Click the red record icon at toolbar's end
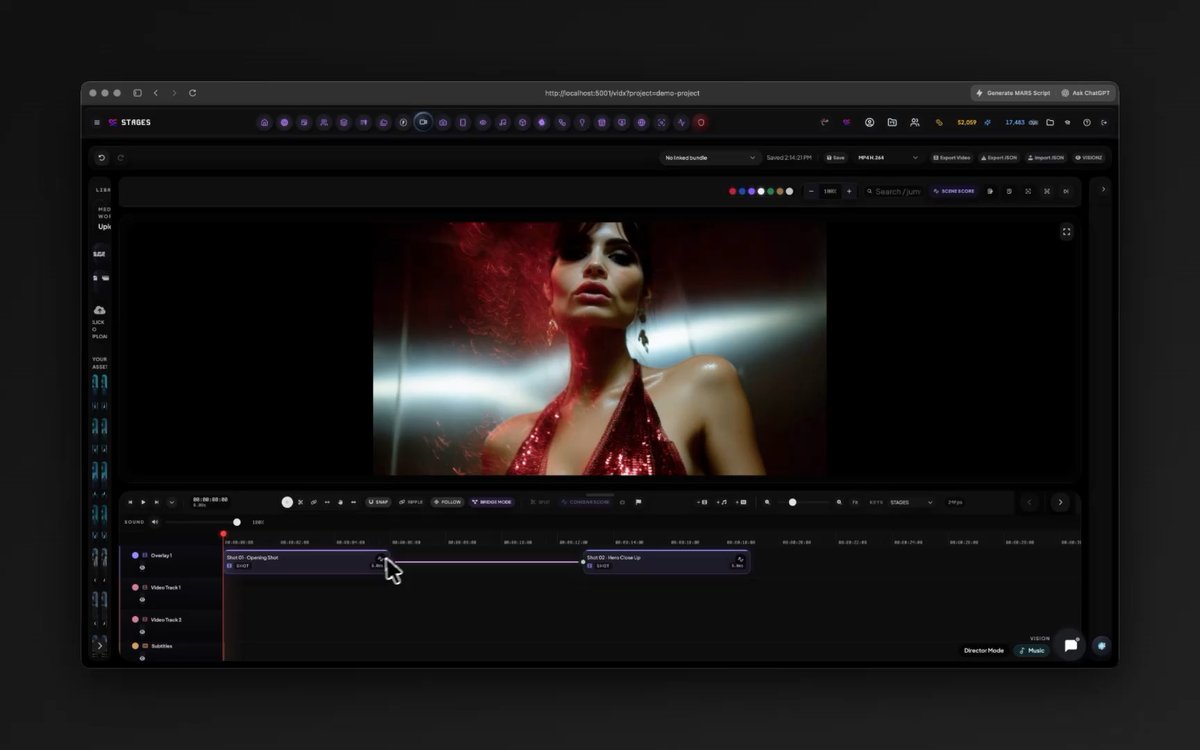Viewport: 1200px width, 750px height. point(700,122)
